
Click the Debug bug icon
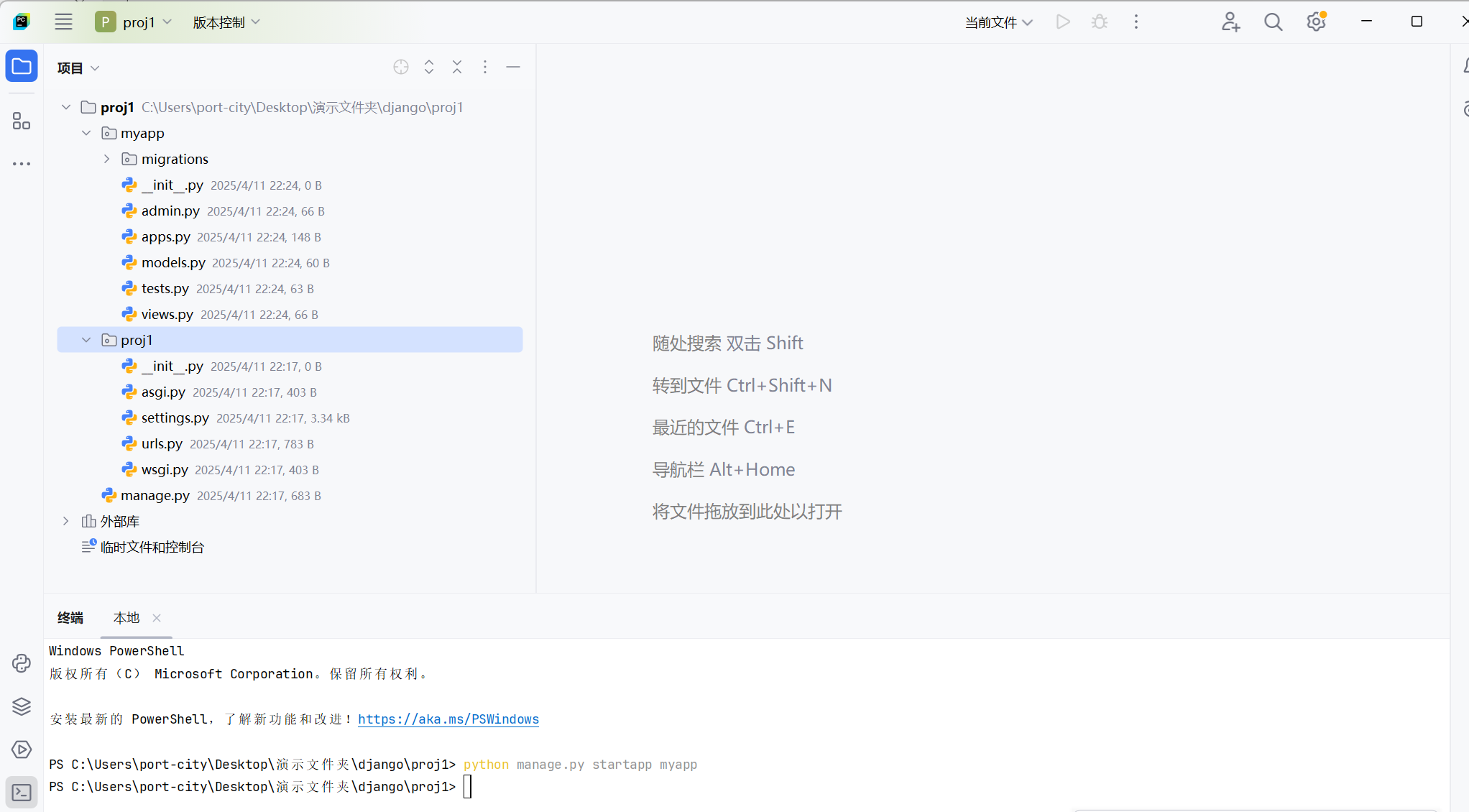tap(1099, 22)
